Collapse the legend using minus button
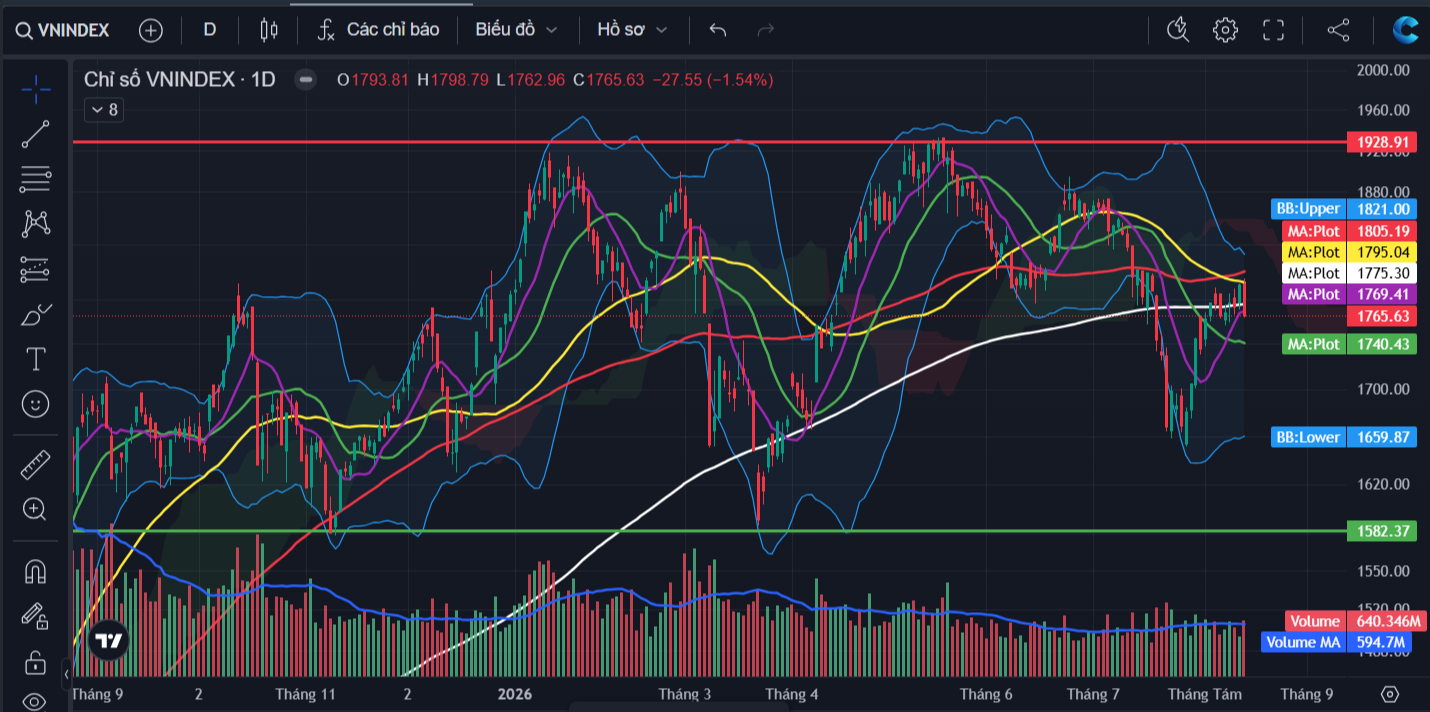This screenshot has height=712, width=1430. (306, 80)
